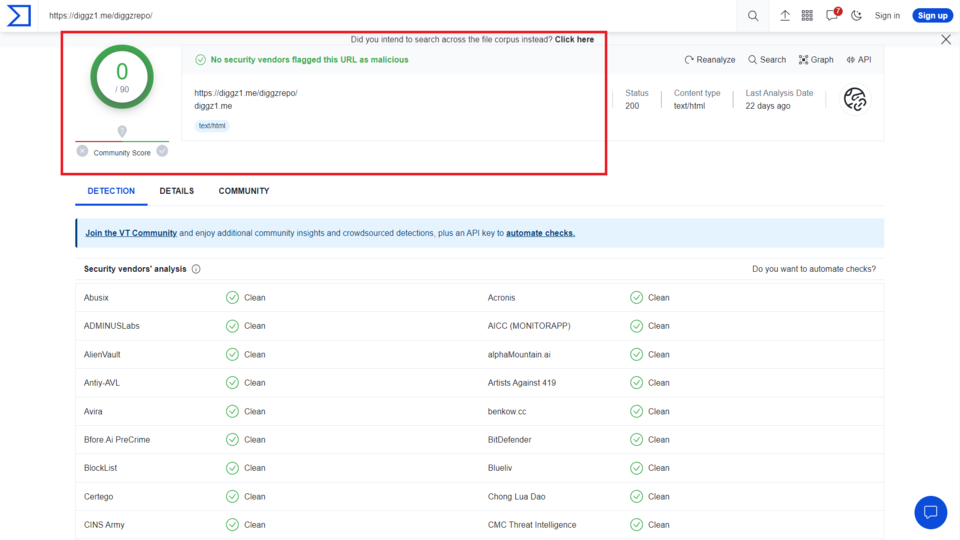960x540 pixels.
Task: Click the clean check icon for CMC Threat Intelligence
Action: coord(636,525)
